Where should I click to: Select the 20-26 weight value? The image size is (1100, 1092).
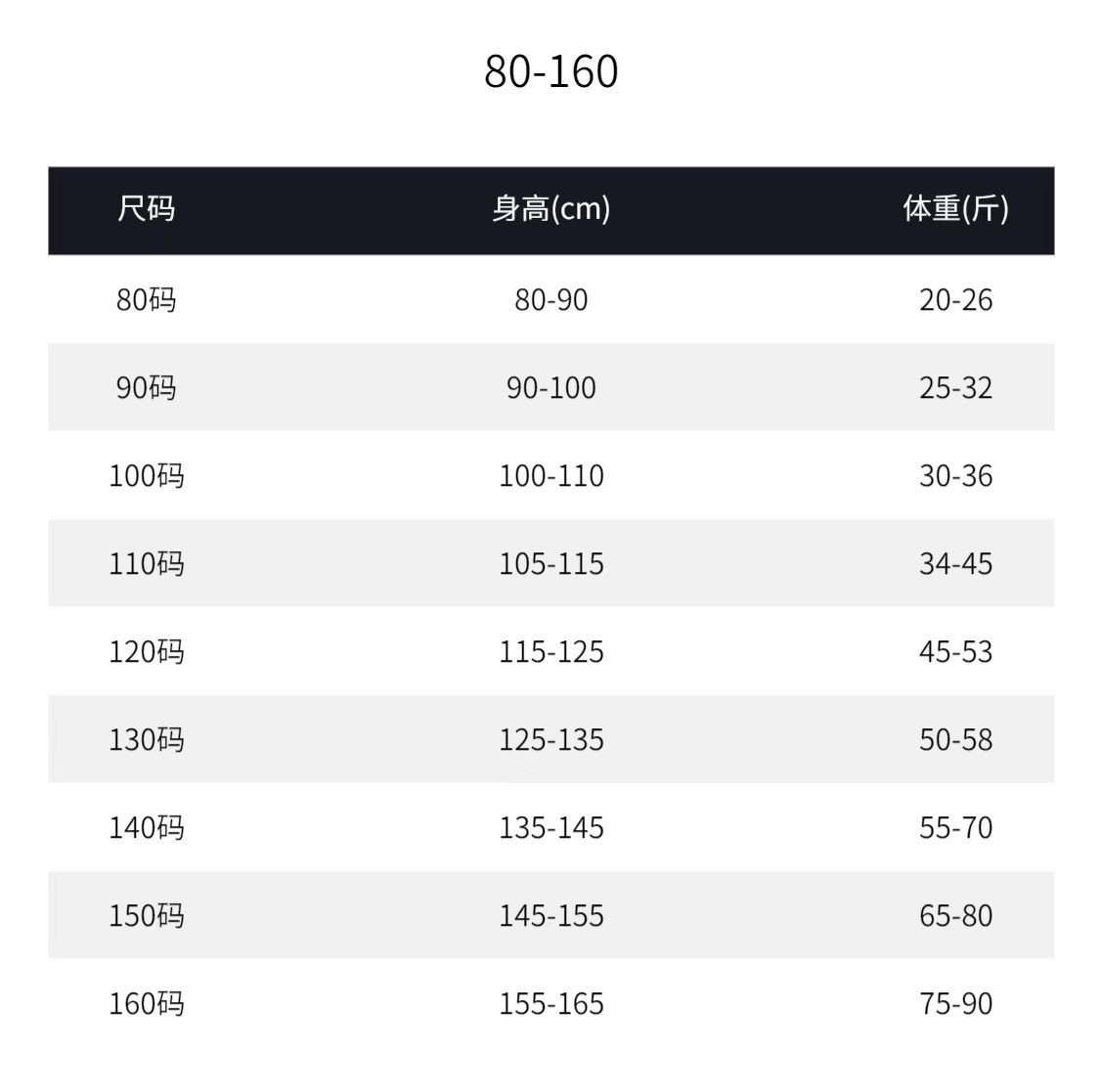point(955,299)
